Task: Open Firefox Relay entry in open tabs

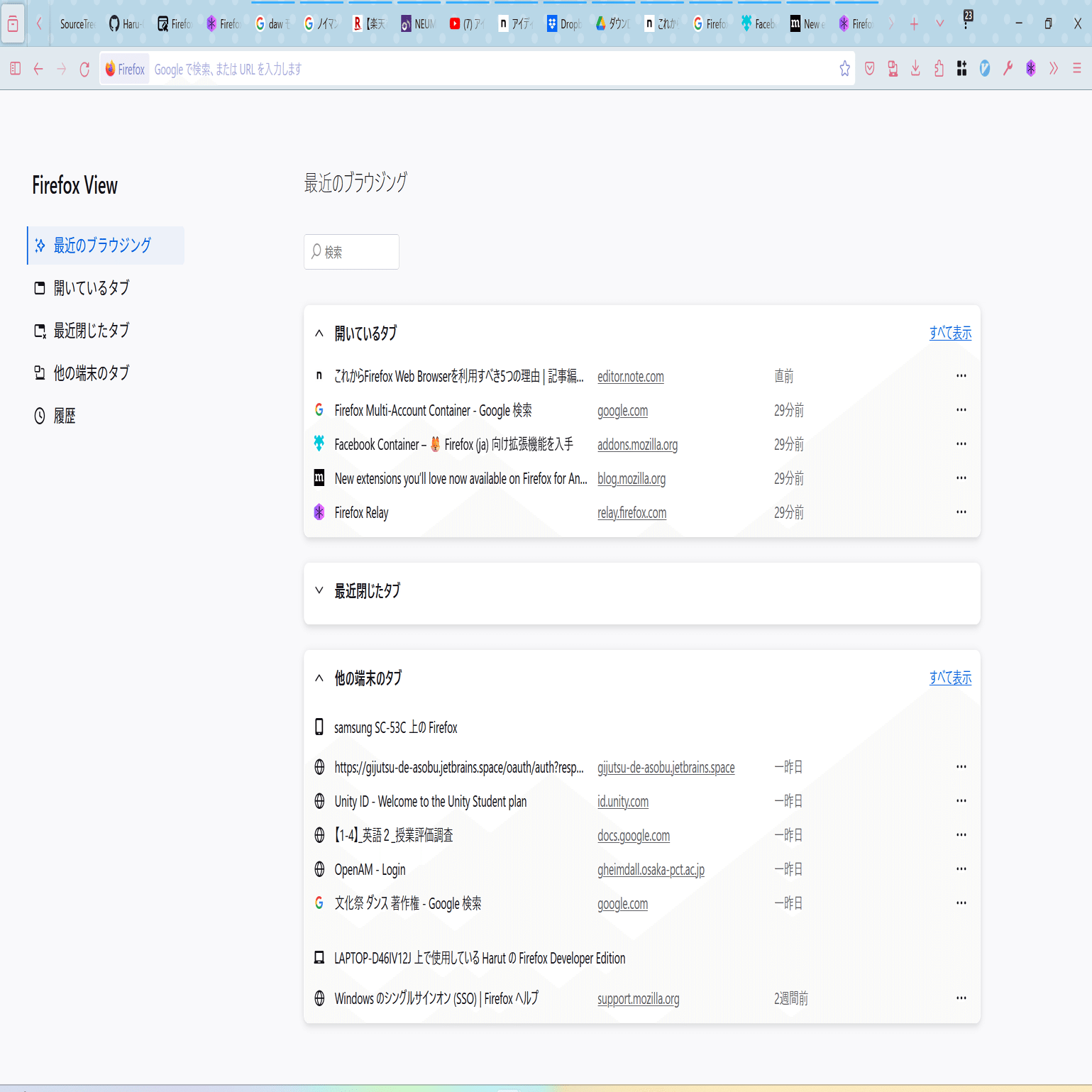Action: click(361, 513)
